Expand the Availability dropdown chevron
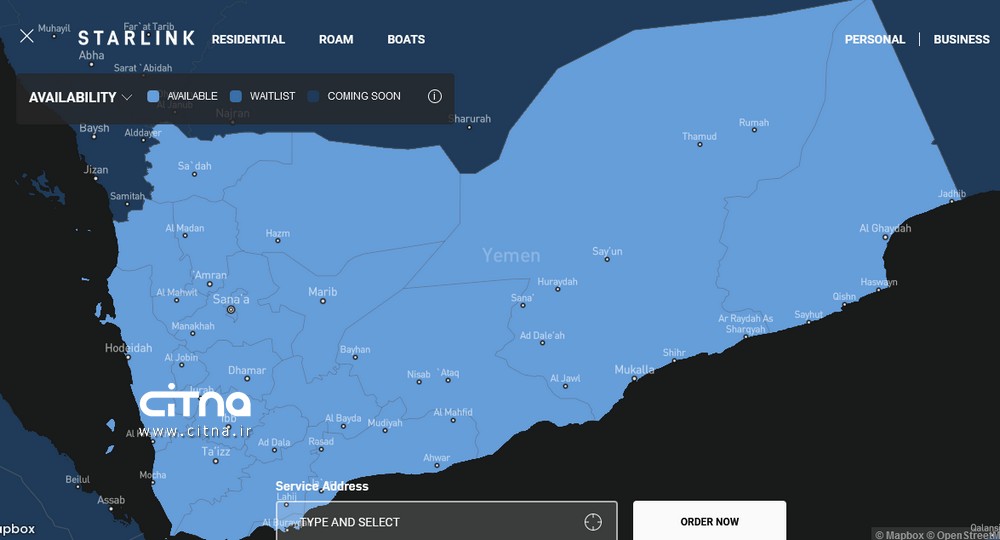 (127, 98)
